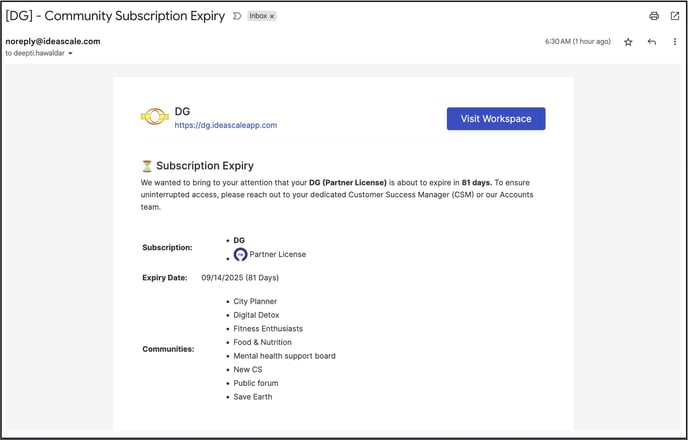Click the 'Communities:' label
Viewport: 688px width, 440px height.
click(x=168, y=349)
